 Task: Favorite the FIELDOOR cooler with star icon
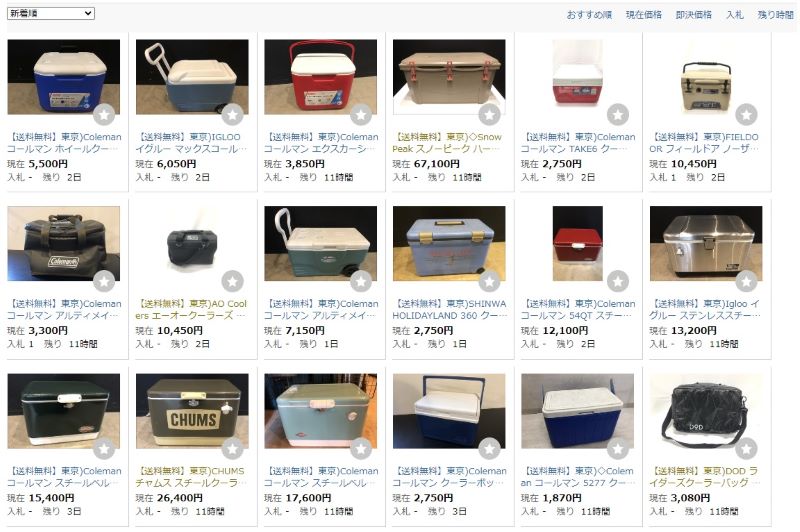(x=746, y=114)
